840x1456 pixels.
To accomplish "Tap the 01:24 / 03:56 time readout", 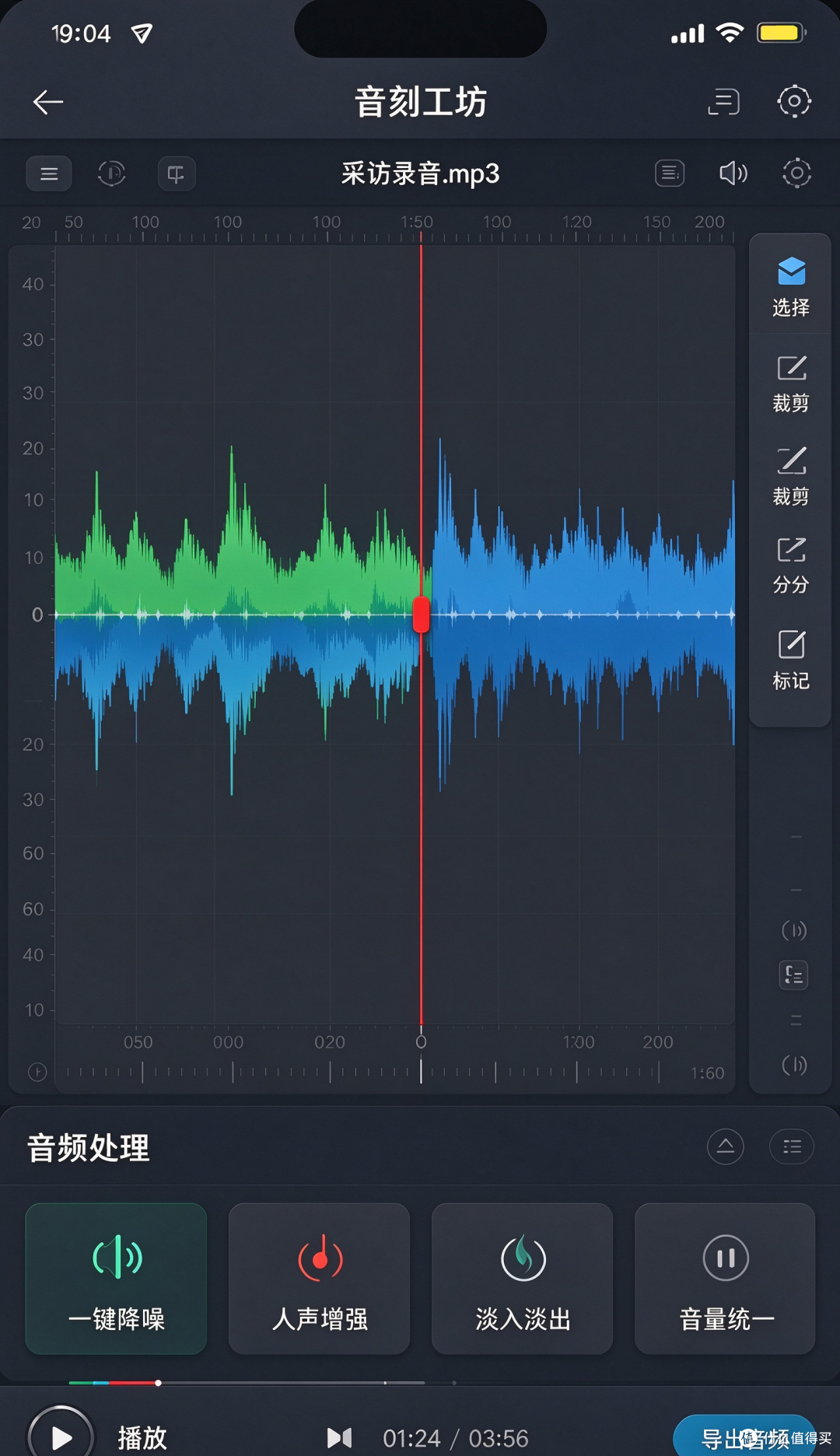I will [x=456, y=1439].
